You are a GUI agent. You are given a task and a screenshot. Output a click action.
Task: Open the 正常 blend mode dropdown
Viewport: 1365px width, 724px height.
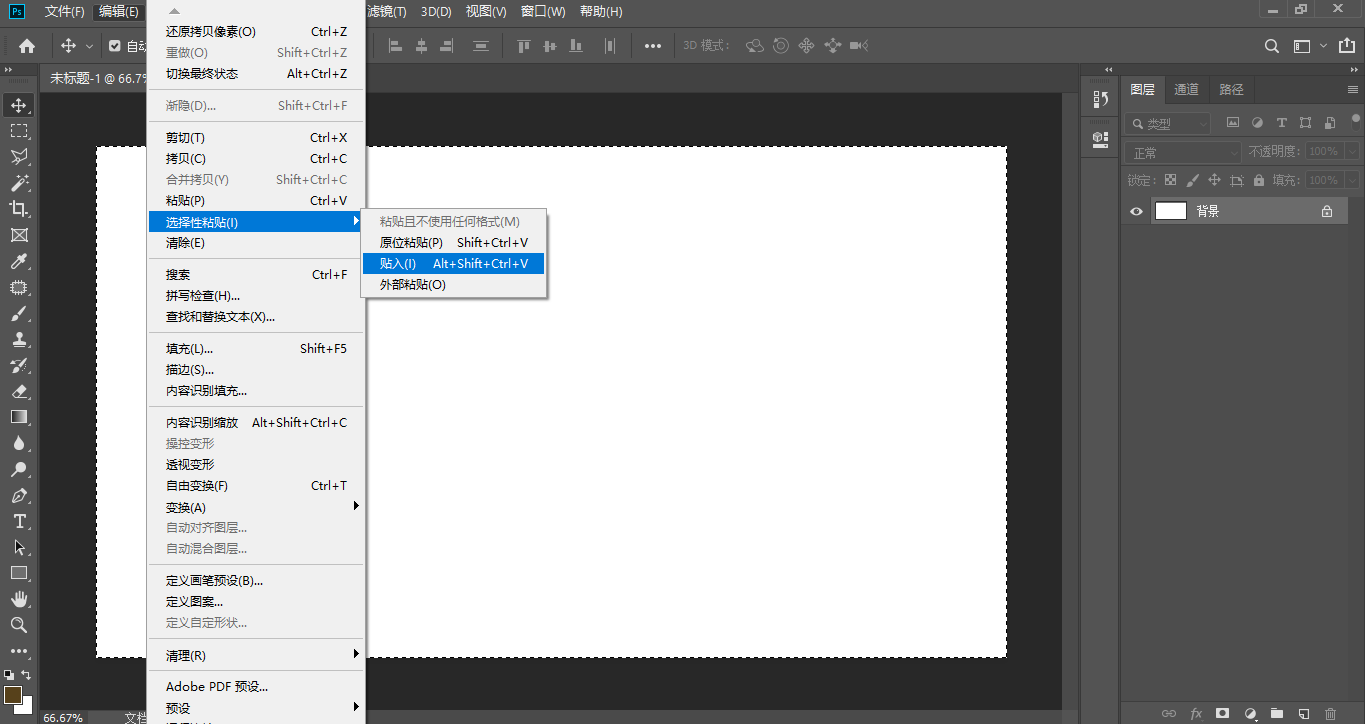tap(1183, 152)
